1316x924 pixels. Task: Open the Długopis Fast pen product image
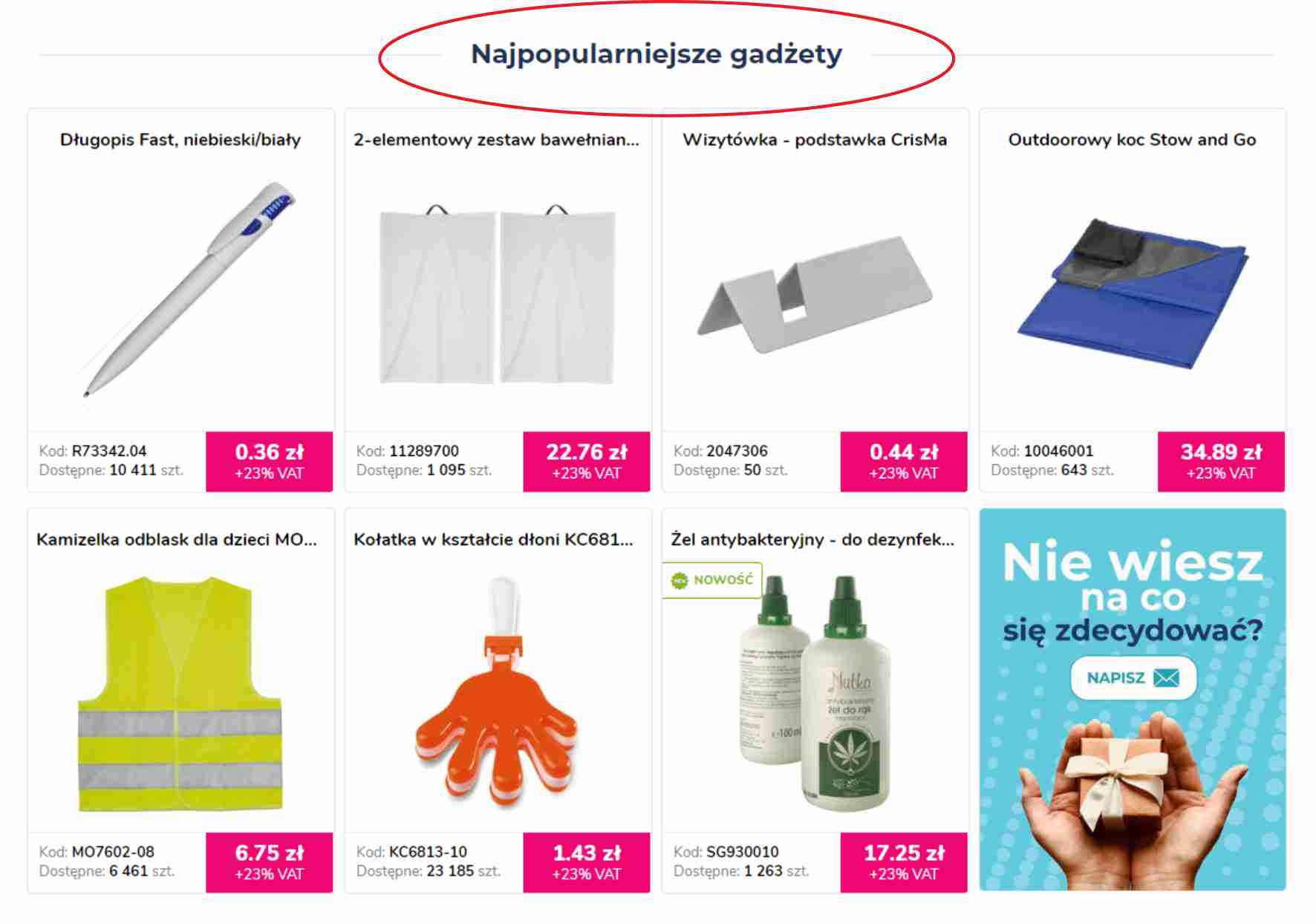(x=189, y=290)
